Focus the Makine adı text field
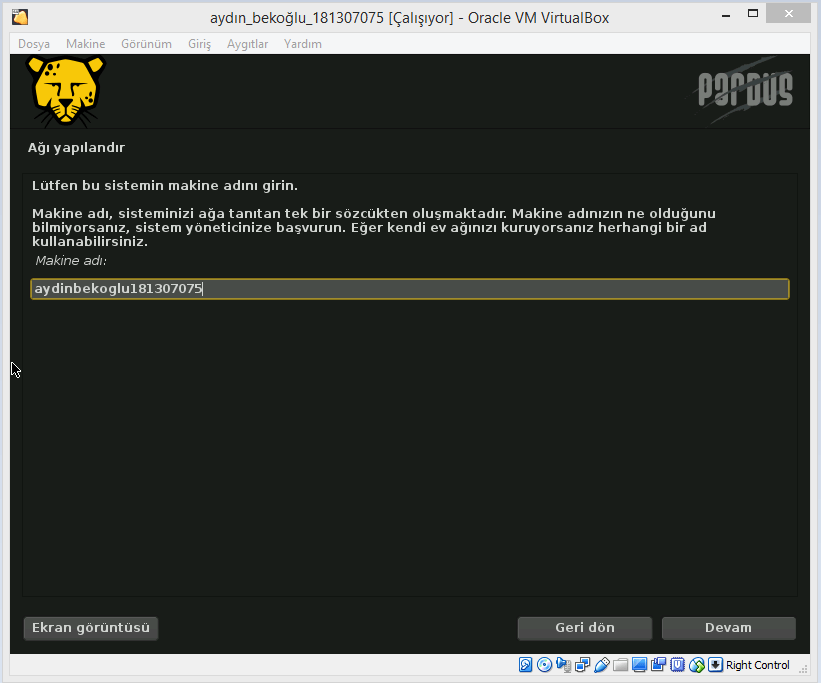 [410, 289]
